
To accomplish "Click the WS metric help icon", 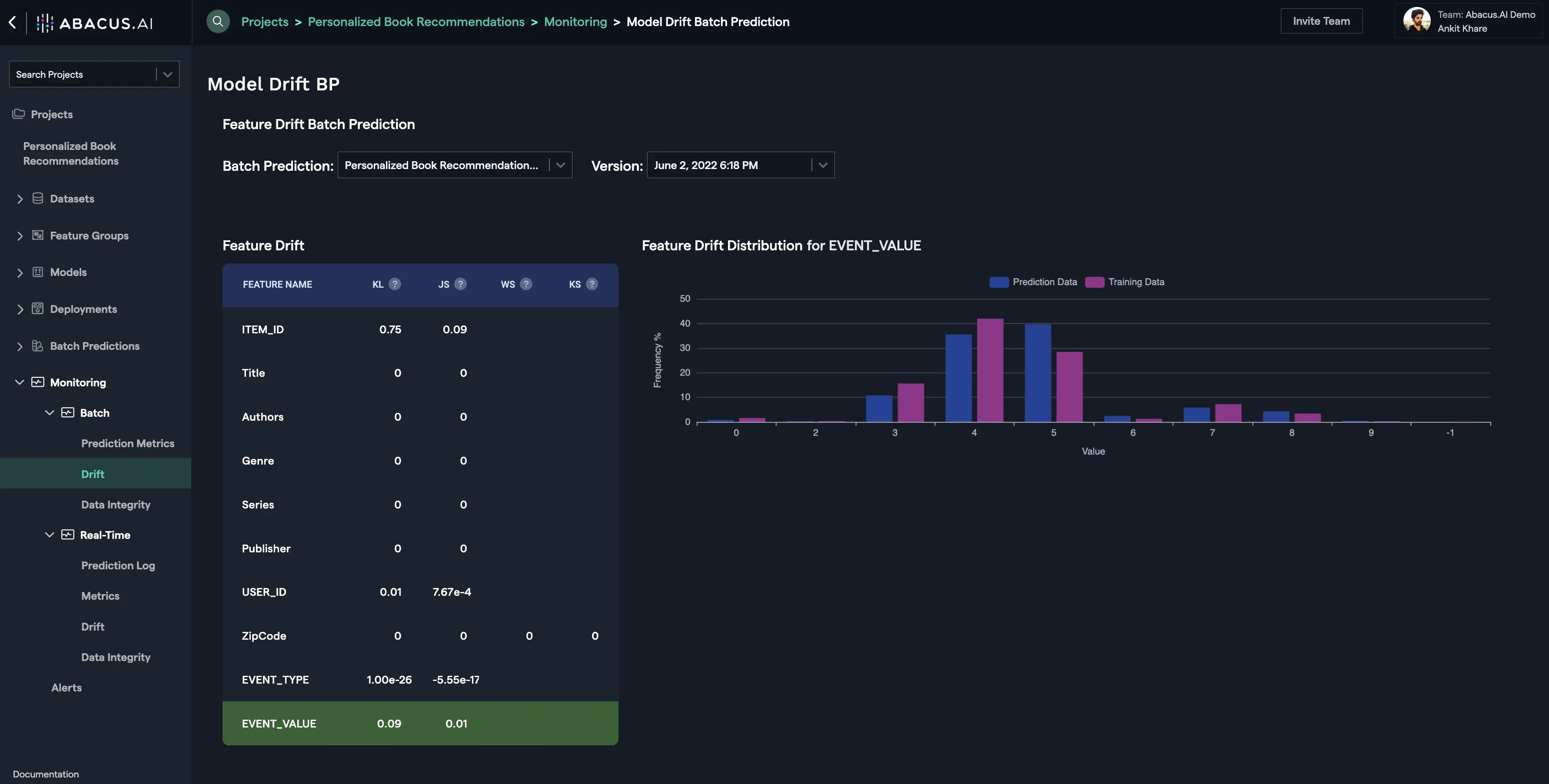I will [x=525, y=284].
